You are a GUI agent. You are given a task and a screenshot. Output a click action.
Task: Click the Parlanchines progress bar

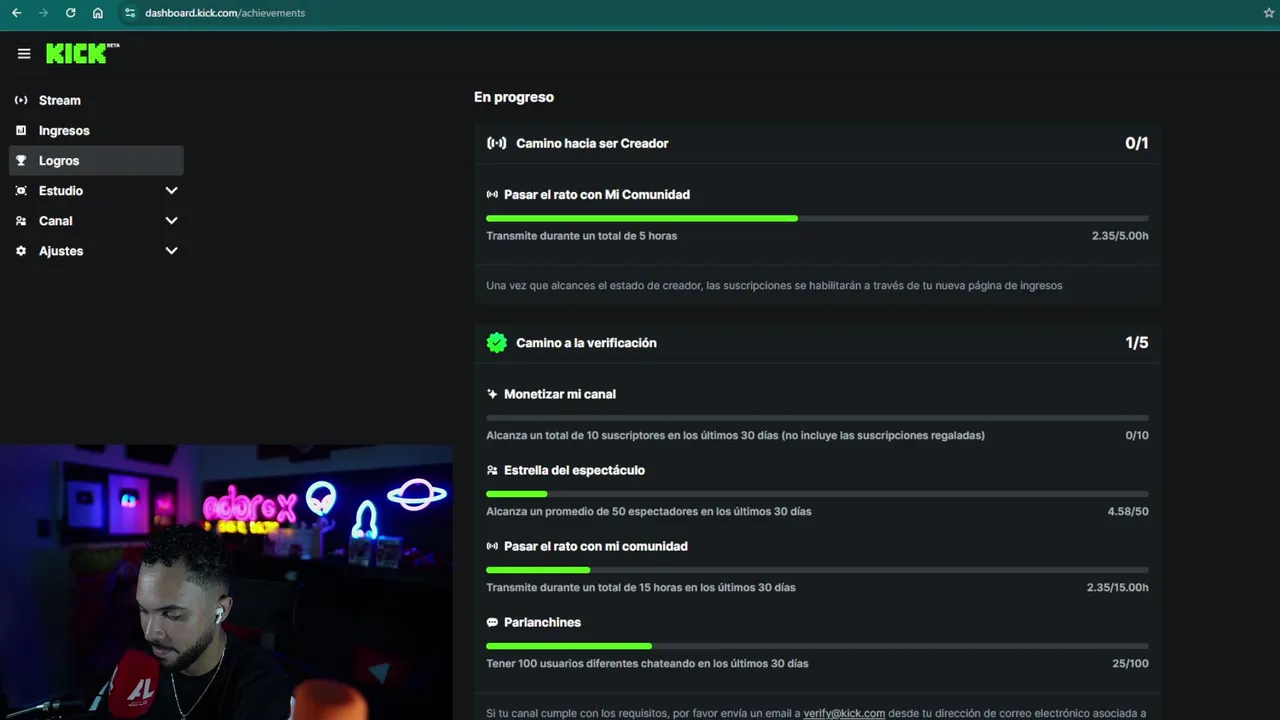click(x=817, y=646)
